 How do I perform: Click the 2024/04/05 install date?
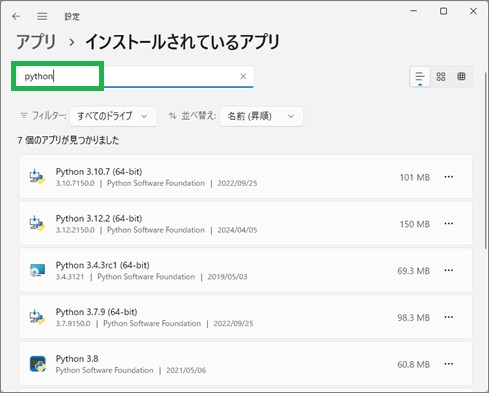point(237,230)
